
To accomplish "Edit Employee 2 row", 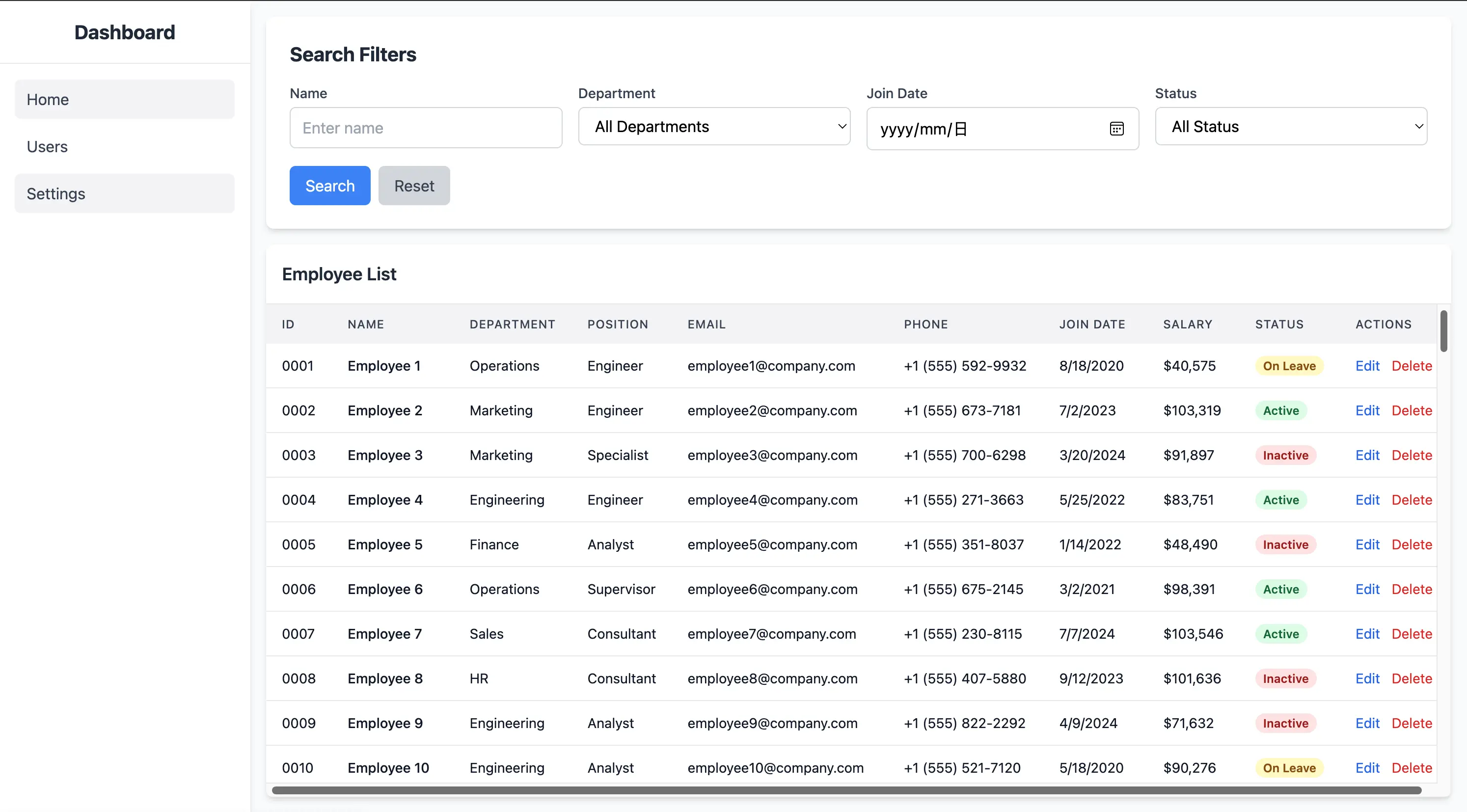I will (x=1367, y=410).
